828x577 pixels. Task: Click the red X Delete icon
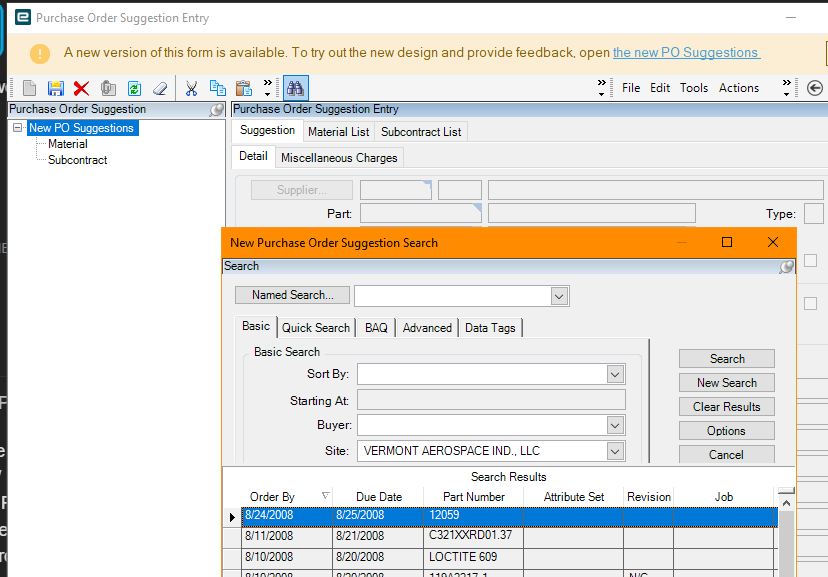tap(81, 88)
